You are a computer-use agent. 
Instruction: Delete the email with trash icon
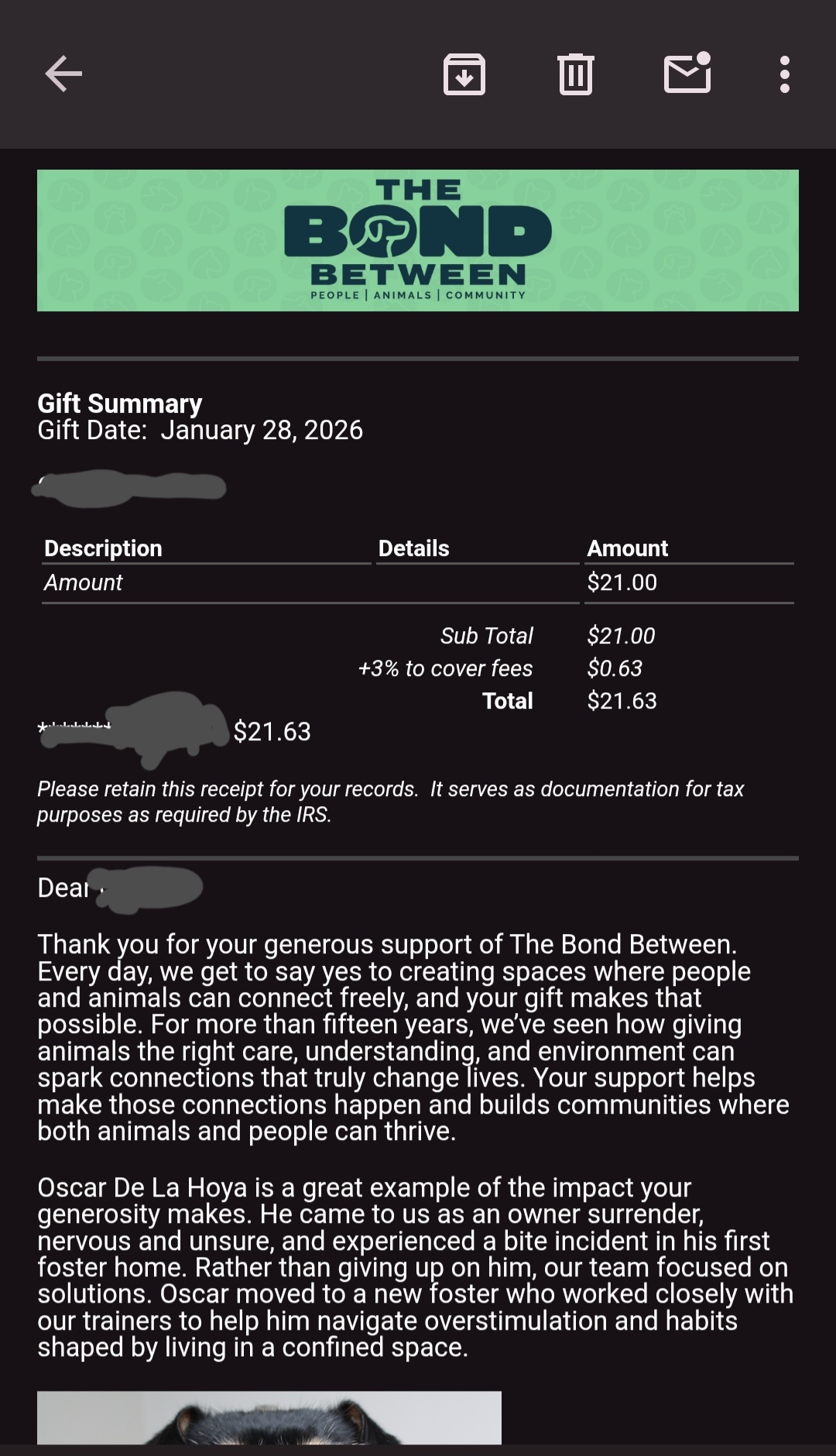click(575, 74)
